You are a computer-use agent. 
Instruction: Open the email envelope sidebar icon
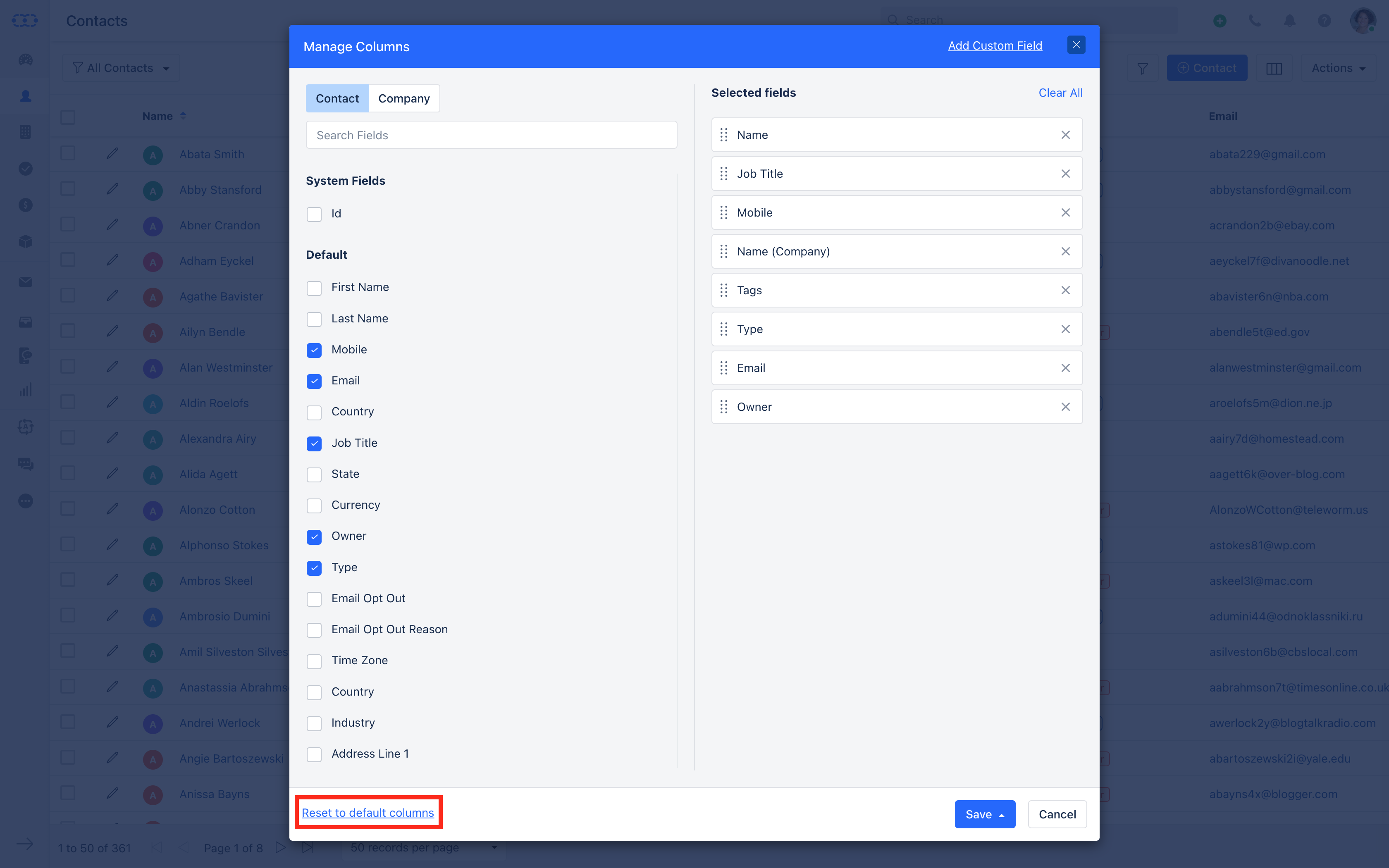click(25, 282)
